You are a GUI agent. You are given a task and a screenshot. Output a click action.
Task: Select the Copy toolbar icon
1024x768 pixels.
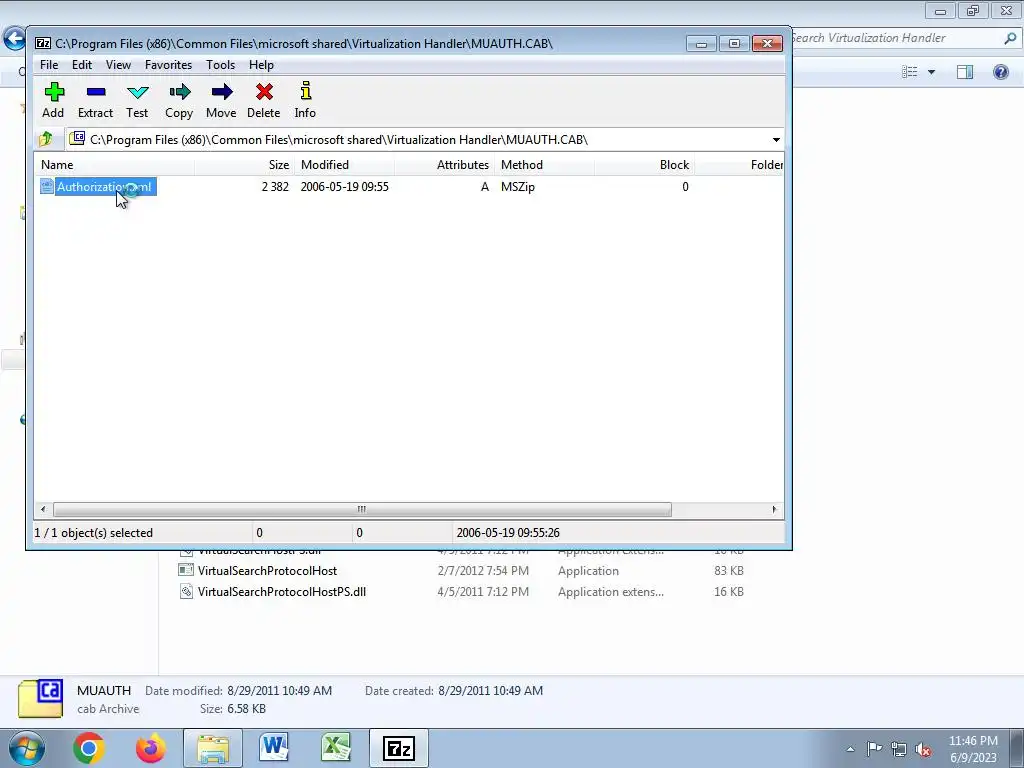[179, 101]
